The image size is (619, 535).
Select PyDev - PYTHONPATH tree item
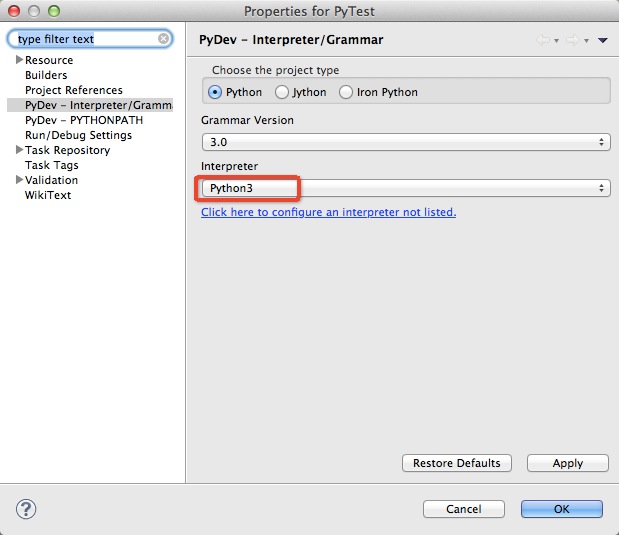[84, 120]
